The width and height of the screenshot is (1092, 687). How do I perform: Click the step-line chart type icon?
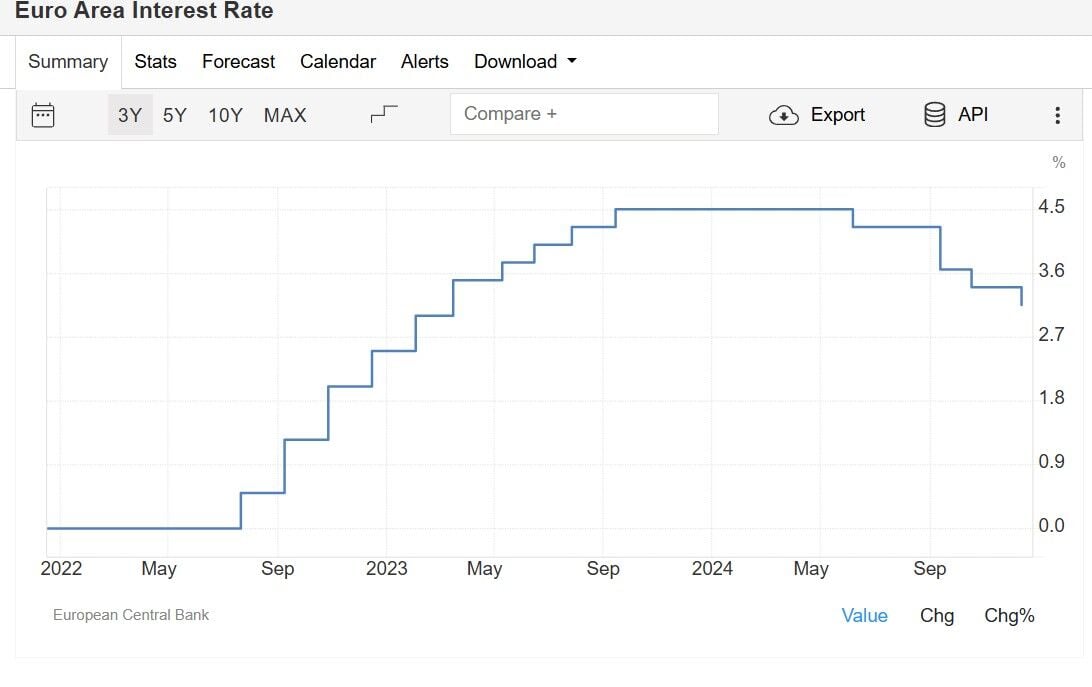(384, 114)
